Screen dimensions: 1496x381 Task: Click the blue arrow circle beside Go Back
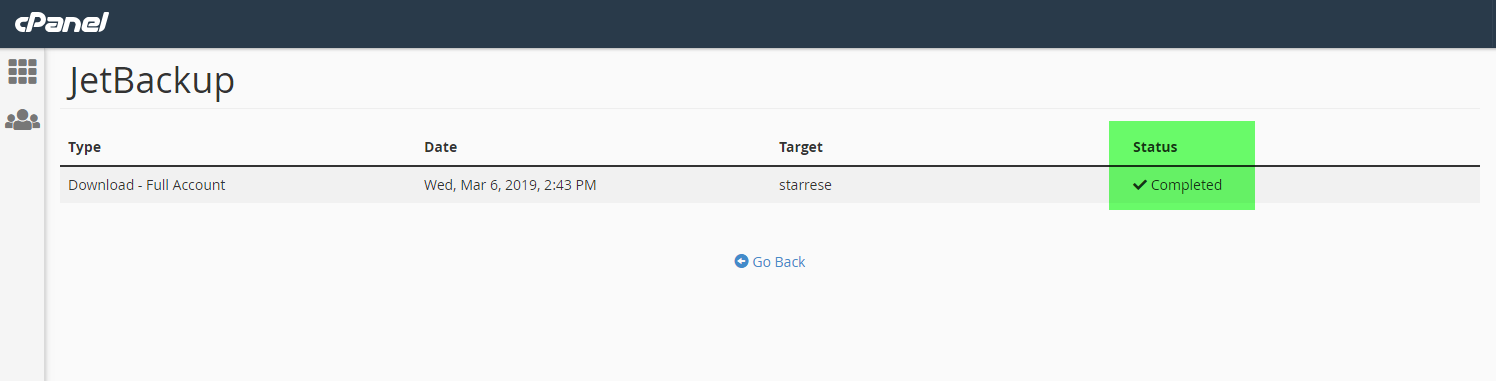[x=741, y=261]
